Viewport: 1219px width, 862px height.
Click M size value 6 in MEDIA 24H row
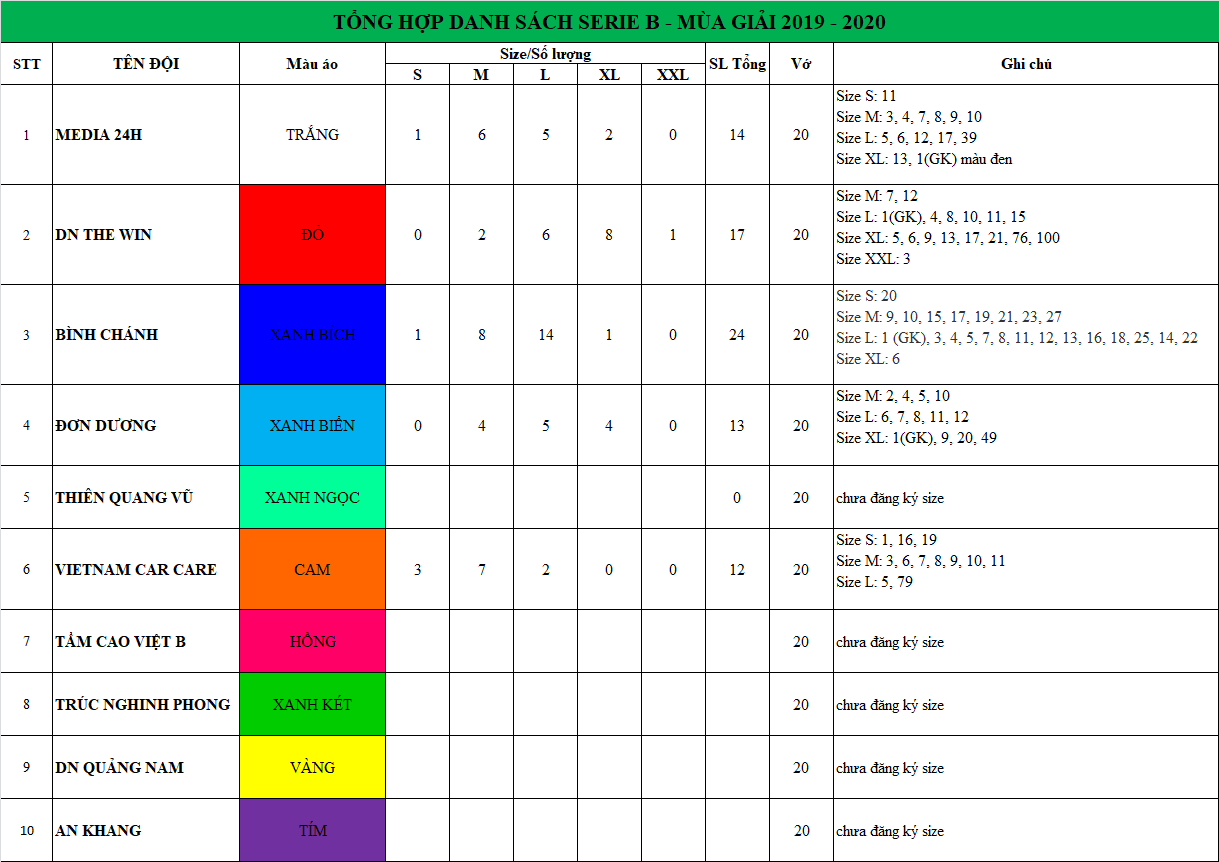click(481, 135)
